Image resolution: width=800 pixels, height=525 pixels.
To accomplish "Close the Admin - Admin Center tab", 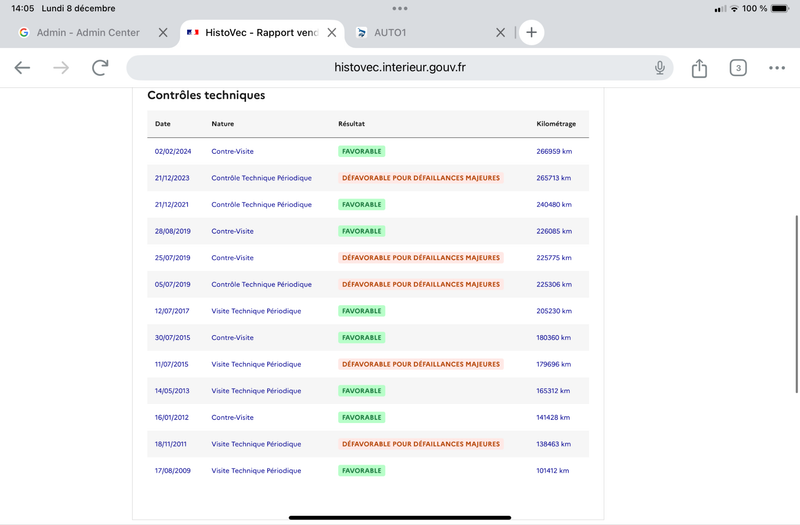I will 163,33.
